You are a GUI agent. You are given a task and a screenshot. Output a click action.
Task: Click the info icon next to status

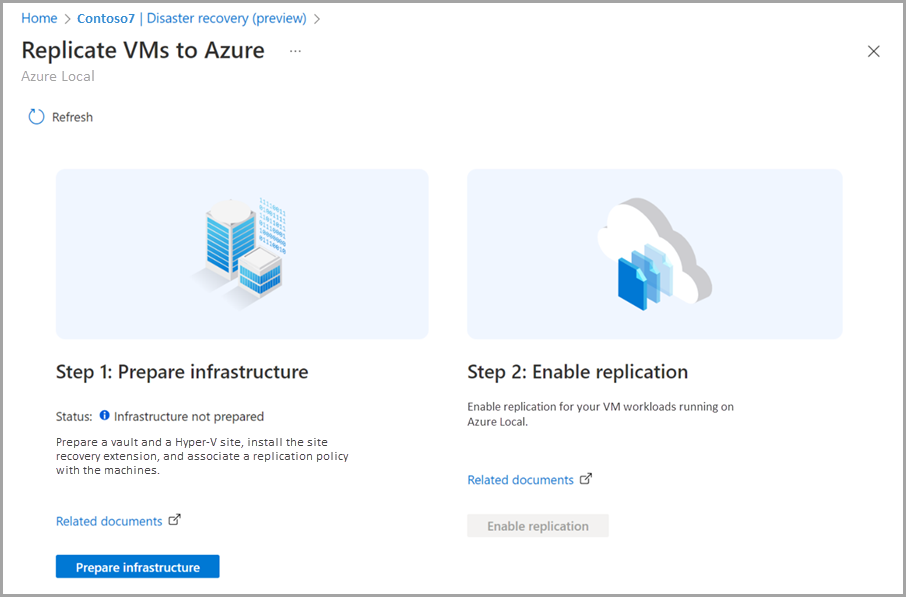tap(106, 416)
